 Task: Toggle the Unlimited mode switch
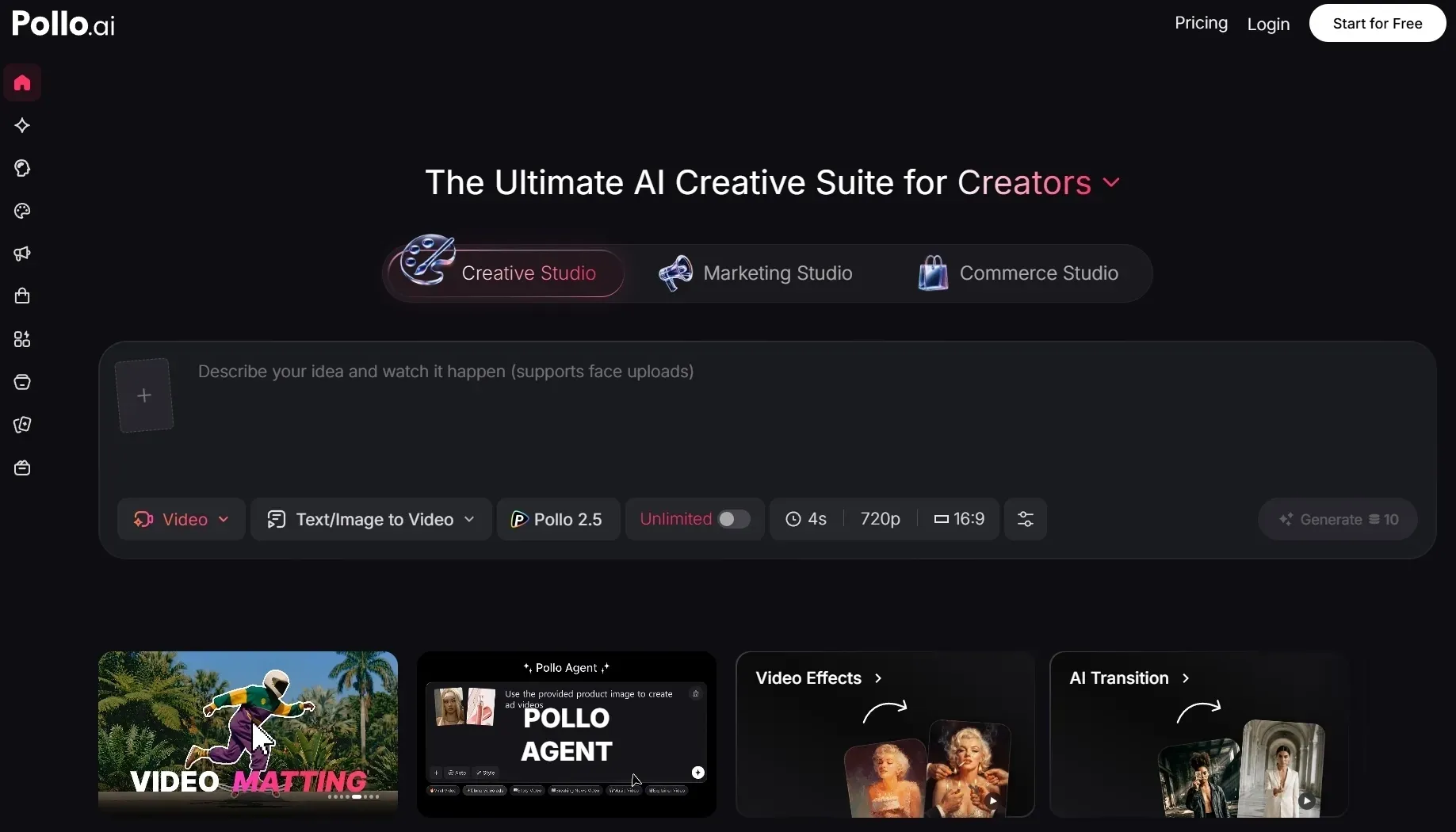(733, 519)
